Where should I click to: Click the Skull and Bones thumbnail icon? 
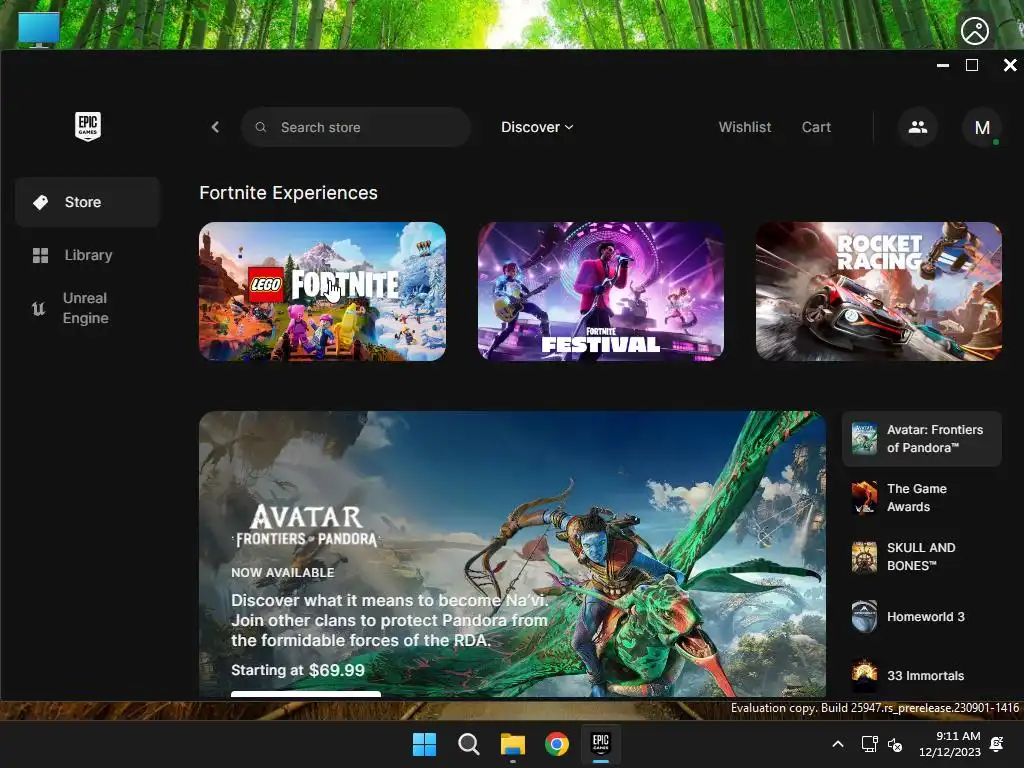tap(865, 557)
